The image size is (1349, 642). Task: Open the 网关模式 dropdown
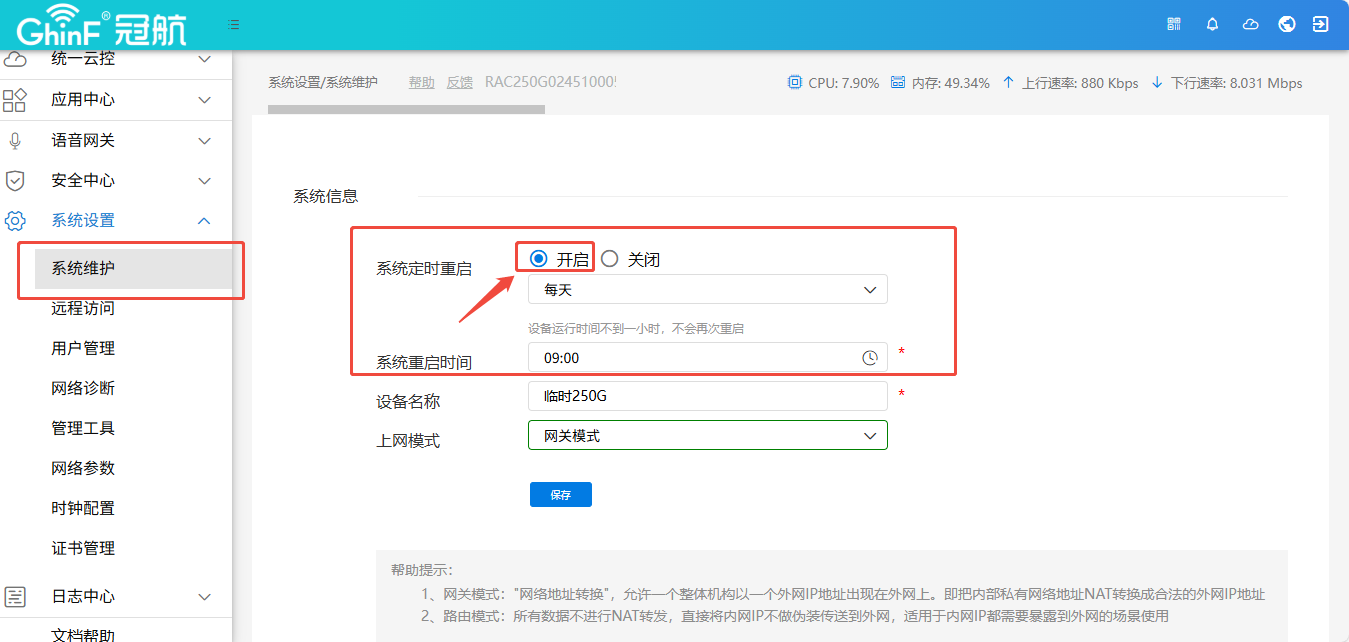tap(707, 436)
